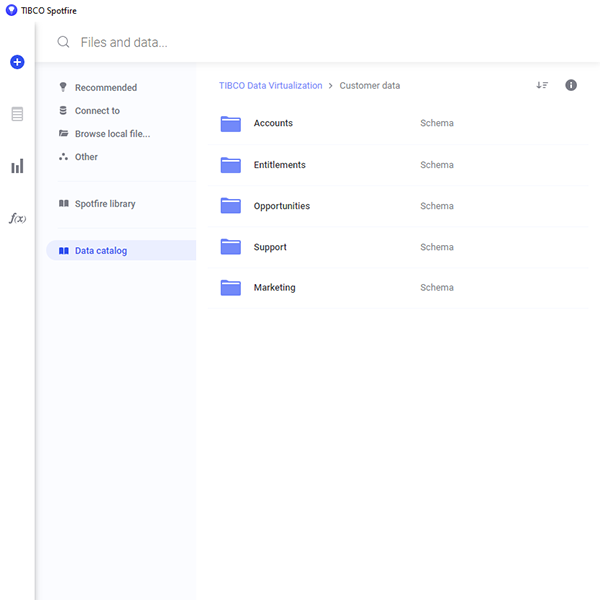Click the Entitlements folder icon

tap(231, 165)
